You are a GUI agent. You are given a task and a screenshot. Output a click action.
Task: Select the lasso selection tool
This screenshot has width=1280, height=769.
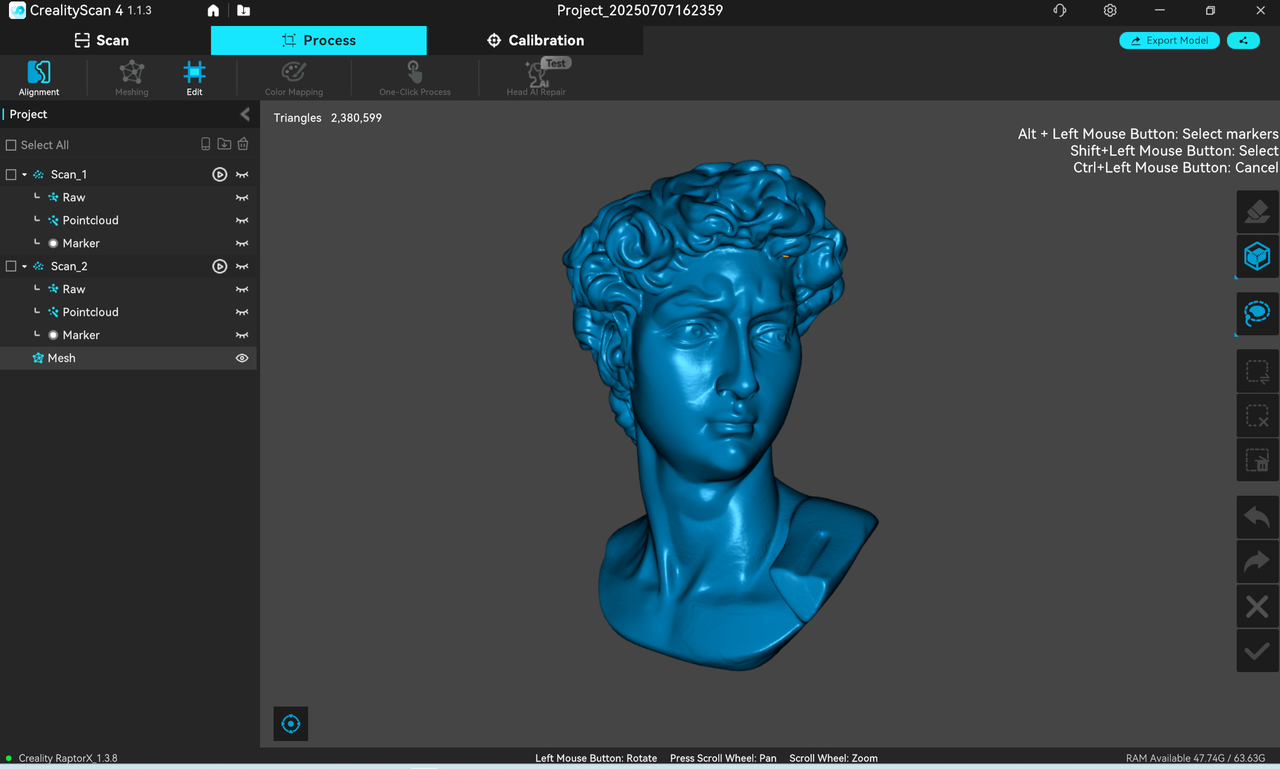[1257, 313]
